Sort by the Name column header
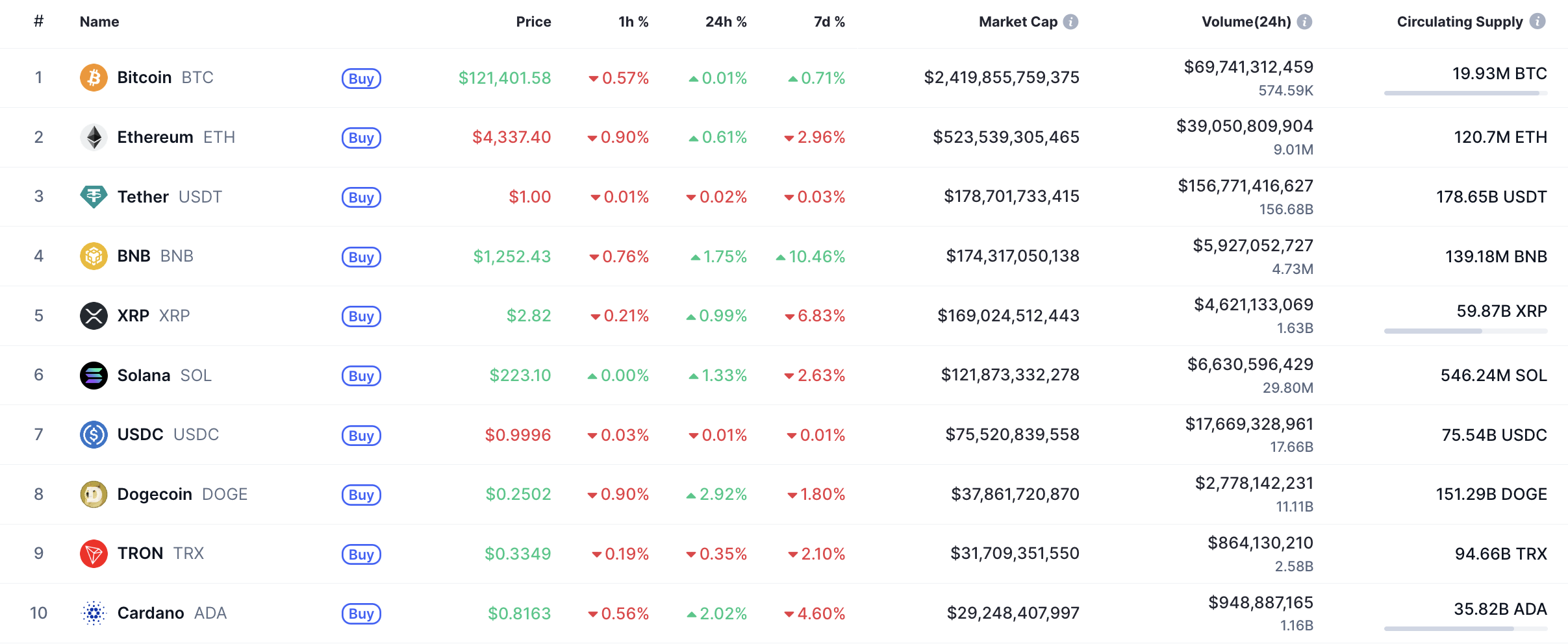The height and width of the screenshot is (644, 1568). tap(99, 22)
